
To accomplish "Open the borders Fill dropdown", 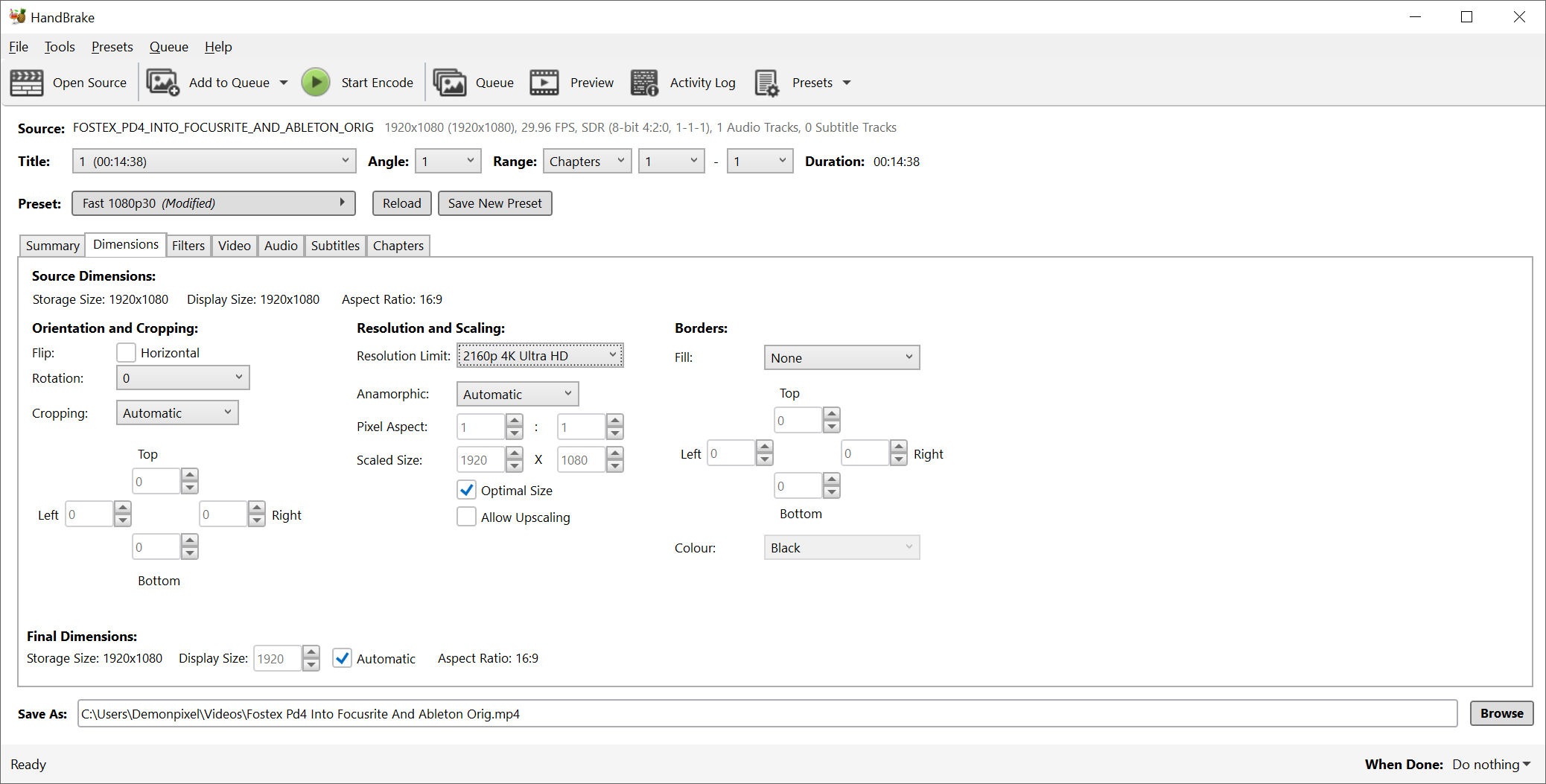I will click(x=842, y=357).
